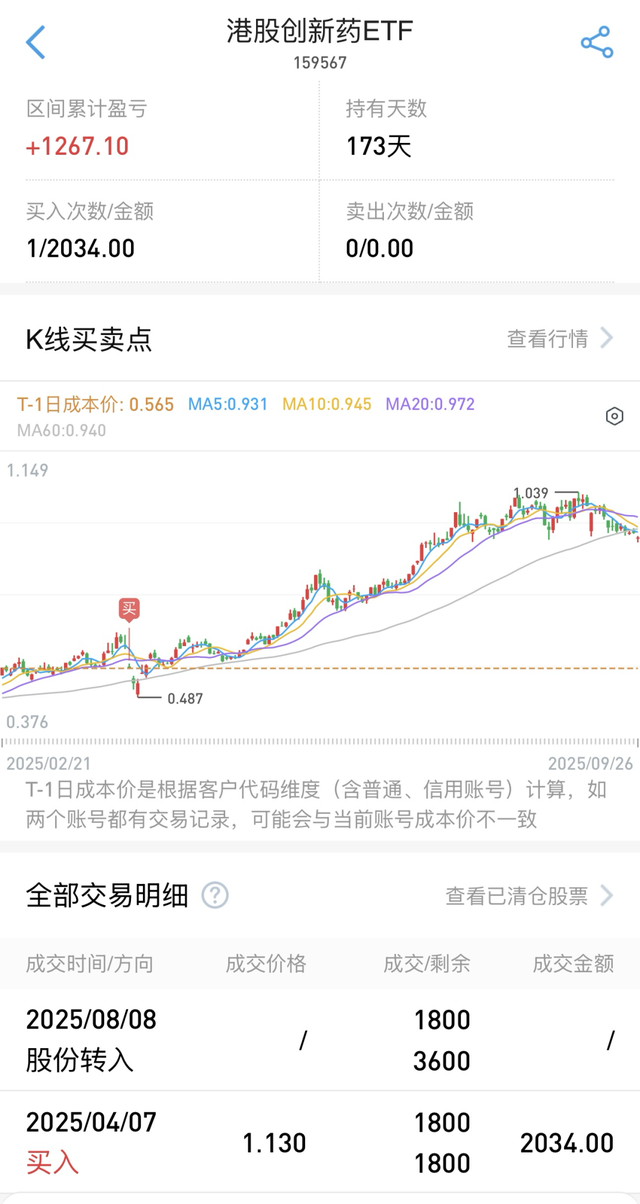The height and width of the screenshot is (1204, 640).
Task: Tap the share icon
Action: pyautogui.click(x=596, y=43)
